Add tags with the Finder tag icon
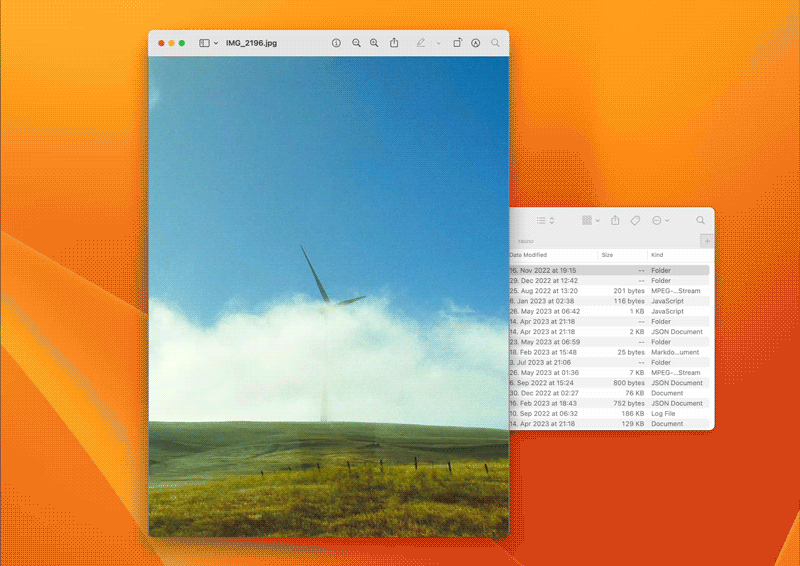800x566 pixels. pyautogui.click(x=635, y=220)
